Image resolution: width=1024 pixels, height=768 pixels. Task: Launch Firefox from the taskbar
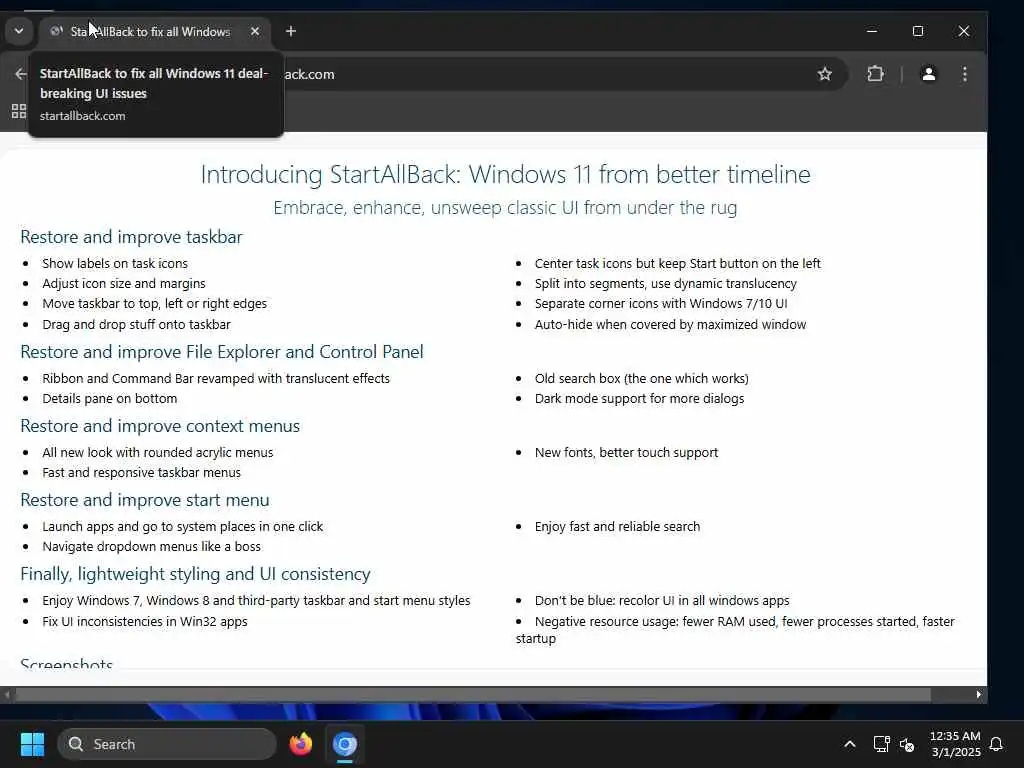[x=300, y=744]
